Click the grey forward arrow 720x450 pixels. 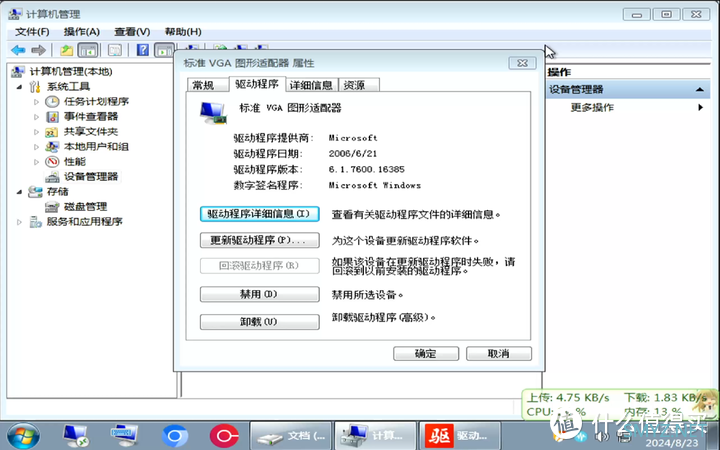coord(39,50)
